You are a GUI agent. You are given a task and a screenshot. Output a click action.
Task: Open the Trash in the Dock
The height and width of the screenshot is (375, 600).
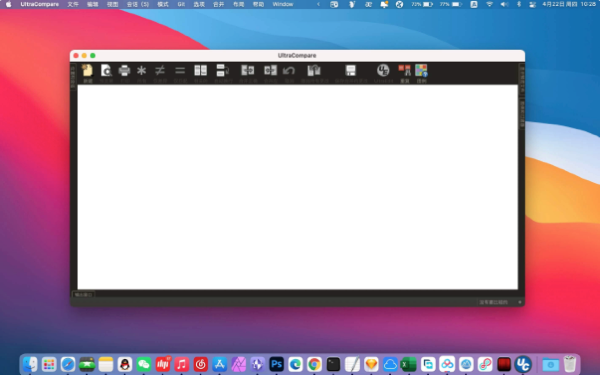[x=570, y=364]
